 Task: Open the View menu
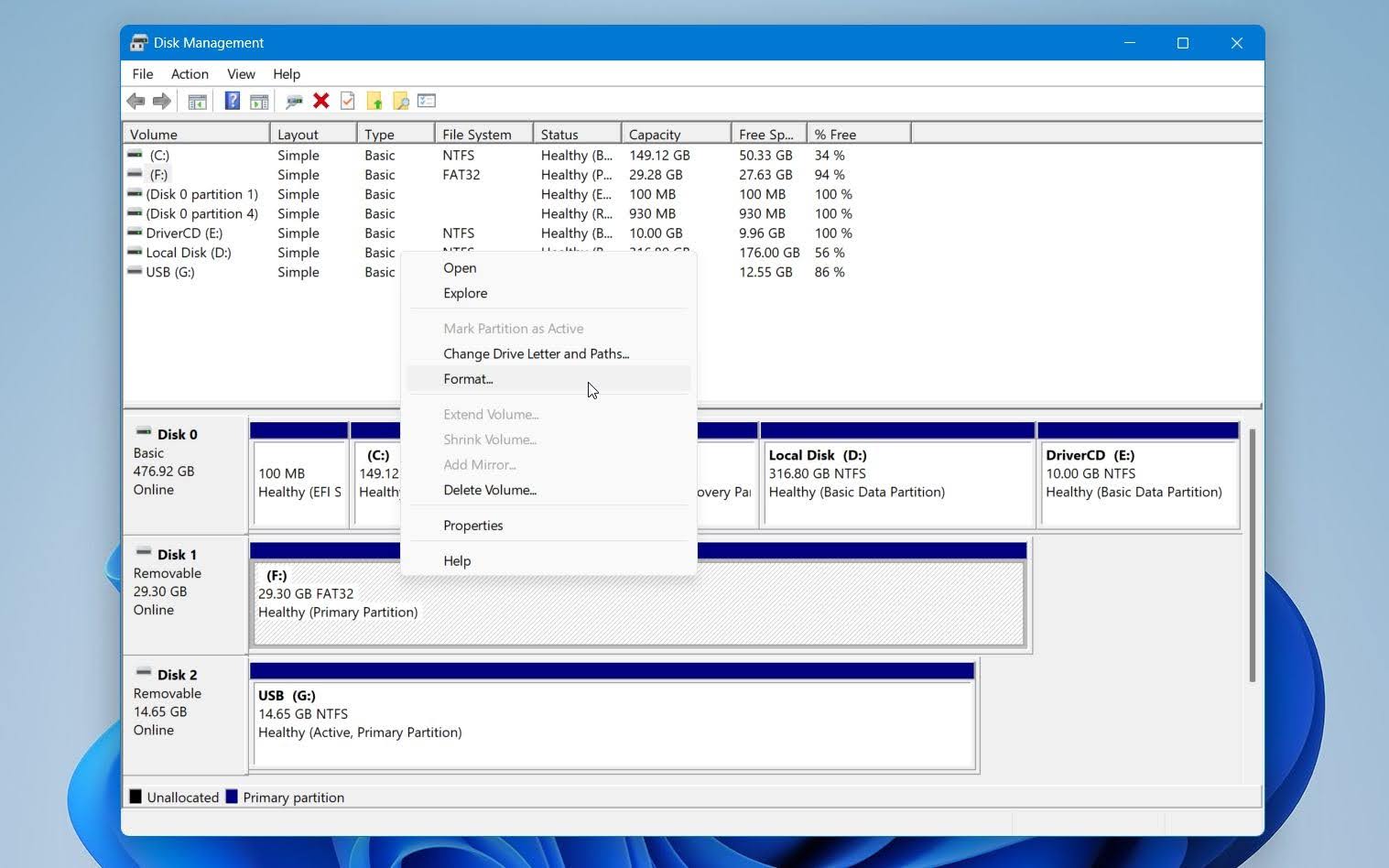241,74
